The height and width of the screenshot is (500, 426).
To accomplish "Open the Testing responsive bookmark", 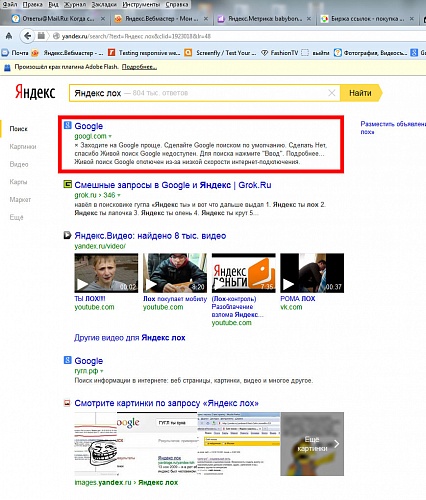I will point(144,53).
